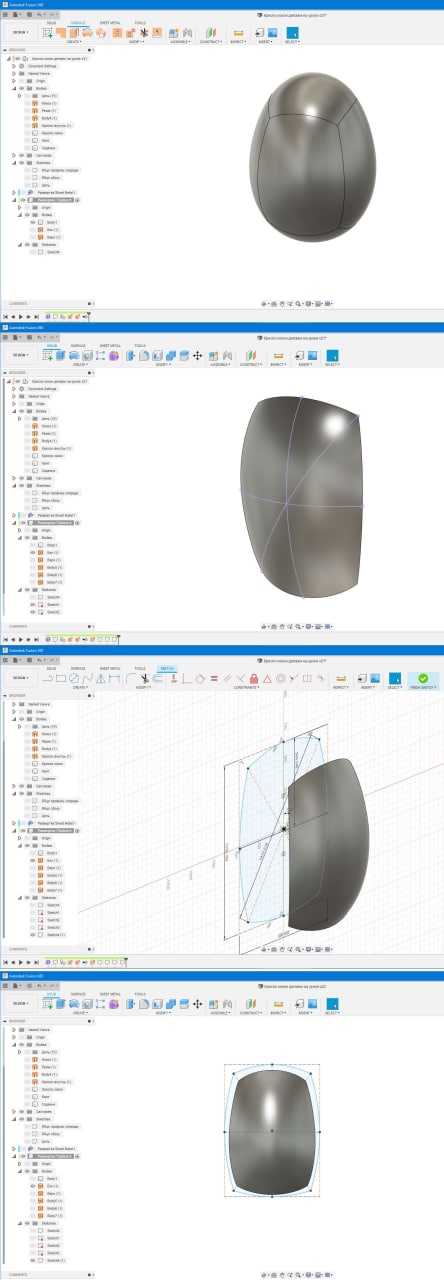Toggle the eye icon for Sketch4 in top window
This screenshot has height=1280, width=444.
pyautogui.click(x=33, y=252)
